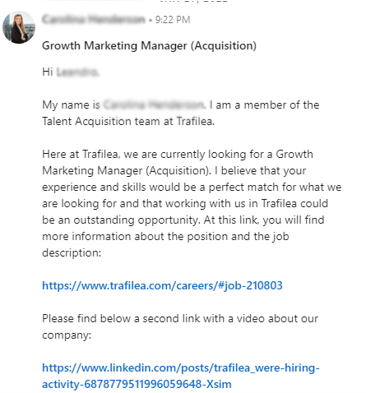This screenshot has height=393, width=366.
Task: Open the LinkedIn trafilea_were-hiring post link
Action: pos(181,368)
